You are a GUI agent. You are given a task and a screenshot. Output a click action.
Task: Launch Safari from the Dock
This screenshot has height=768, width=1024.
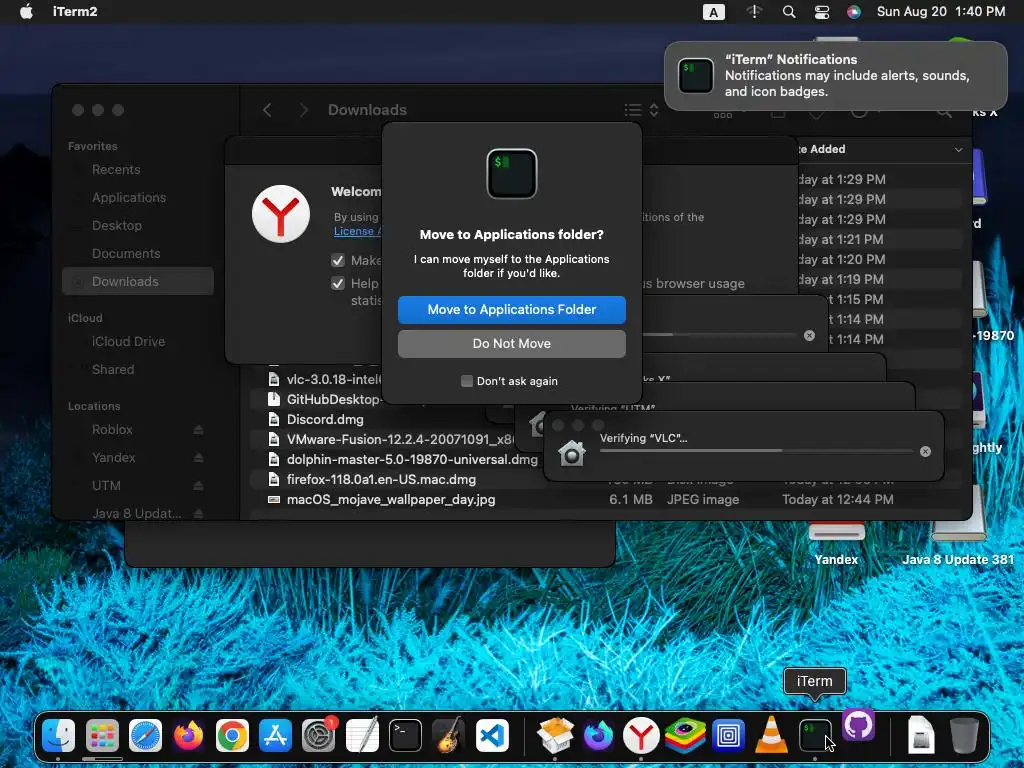(145, 735)
